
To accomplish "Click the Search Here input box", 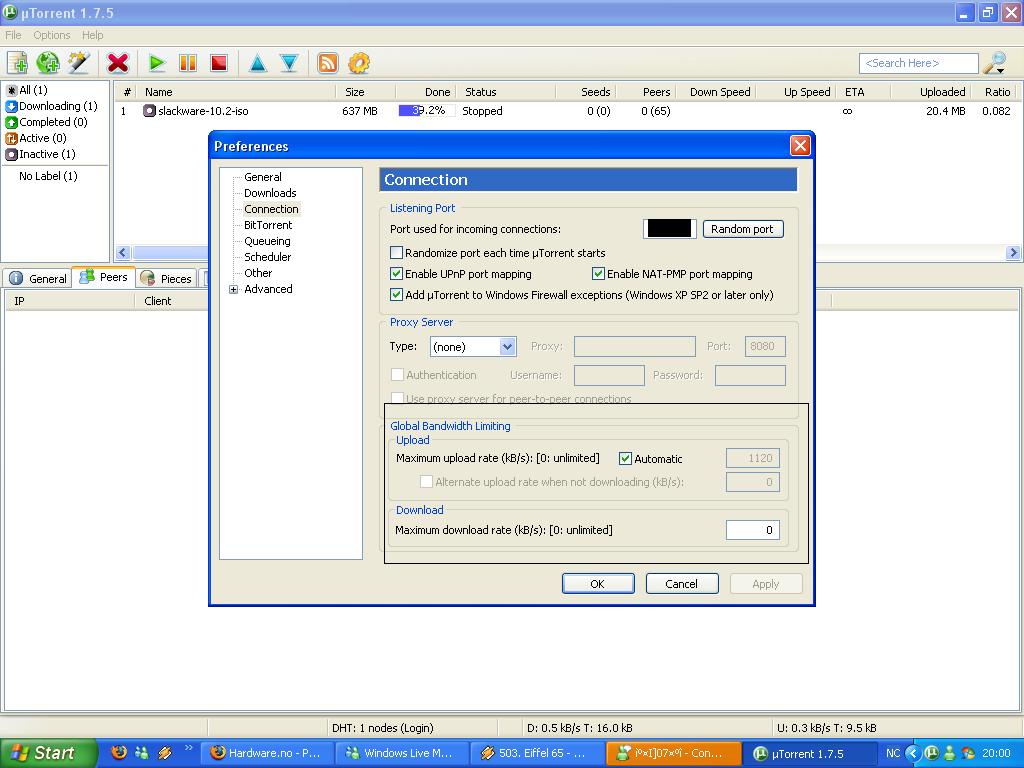I will click(x=918, y=63).
